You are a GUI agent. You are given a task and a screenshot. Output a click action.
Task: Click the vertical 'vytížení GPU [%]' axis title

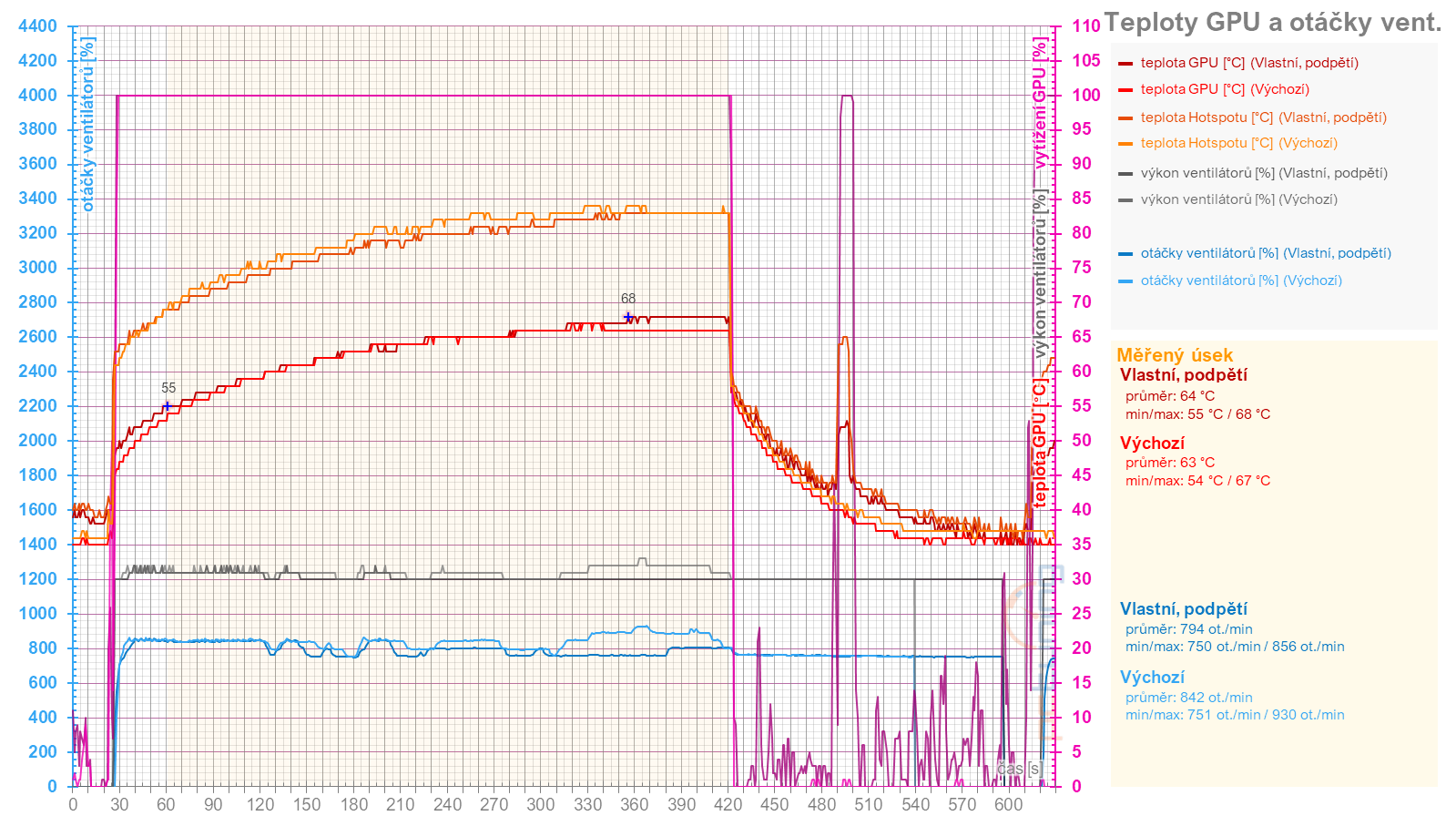1039,103
